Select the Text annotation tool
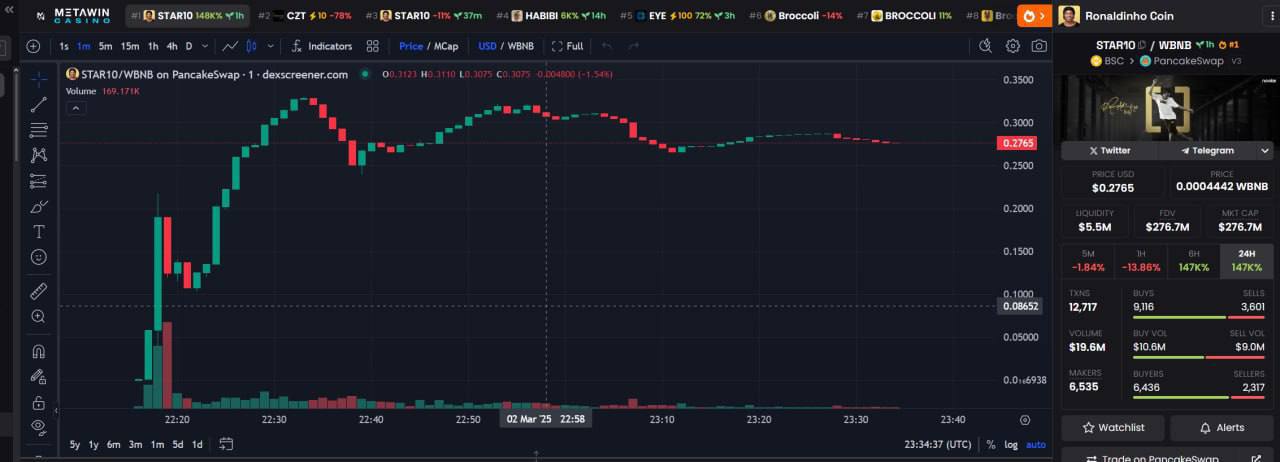 (39, 232)
